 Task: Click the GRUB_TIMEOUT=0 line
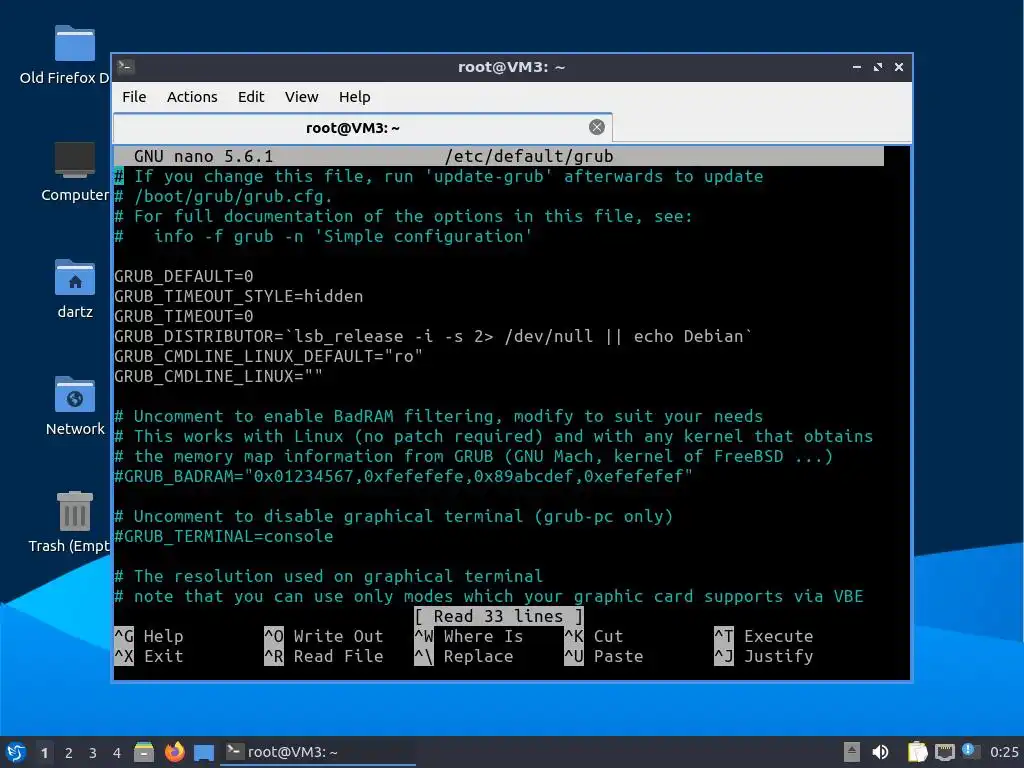pos(184,317)
